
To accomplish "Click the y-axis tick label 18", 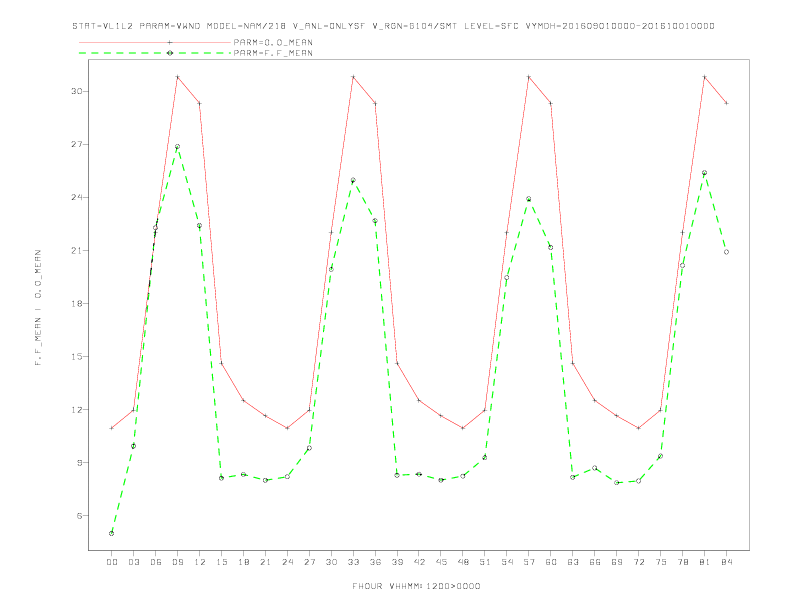I will click(76, 303).
